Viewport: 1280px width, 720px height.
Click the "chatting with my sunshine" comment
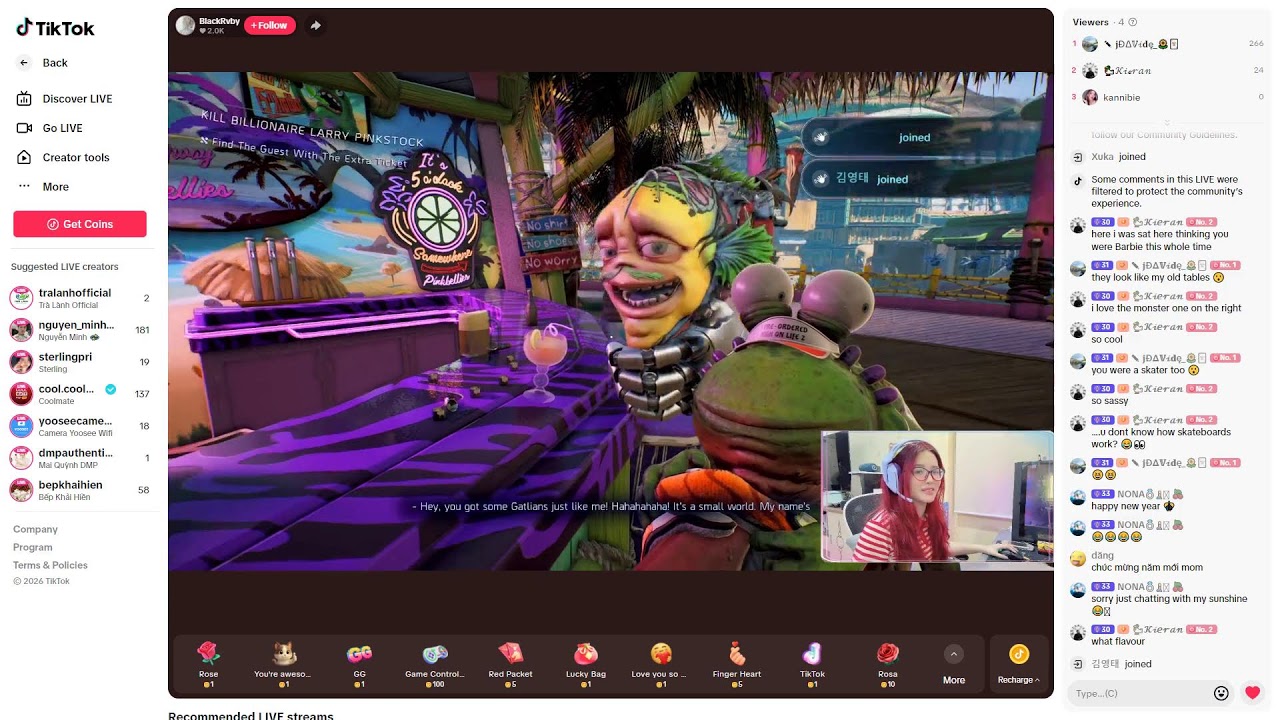point(1169,604)
